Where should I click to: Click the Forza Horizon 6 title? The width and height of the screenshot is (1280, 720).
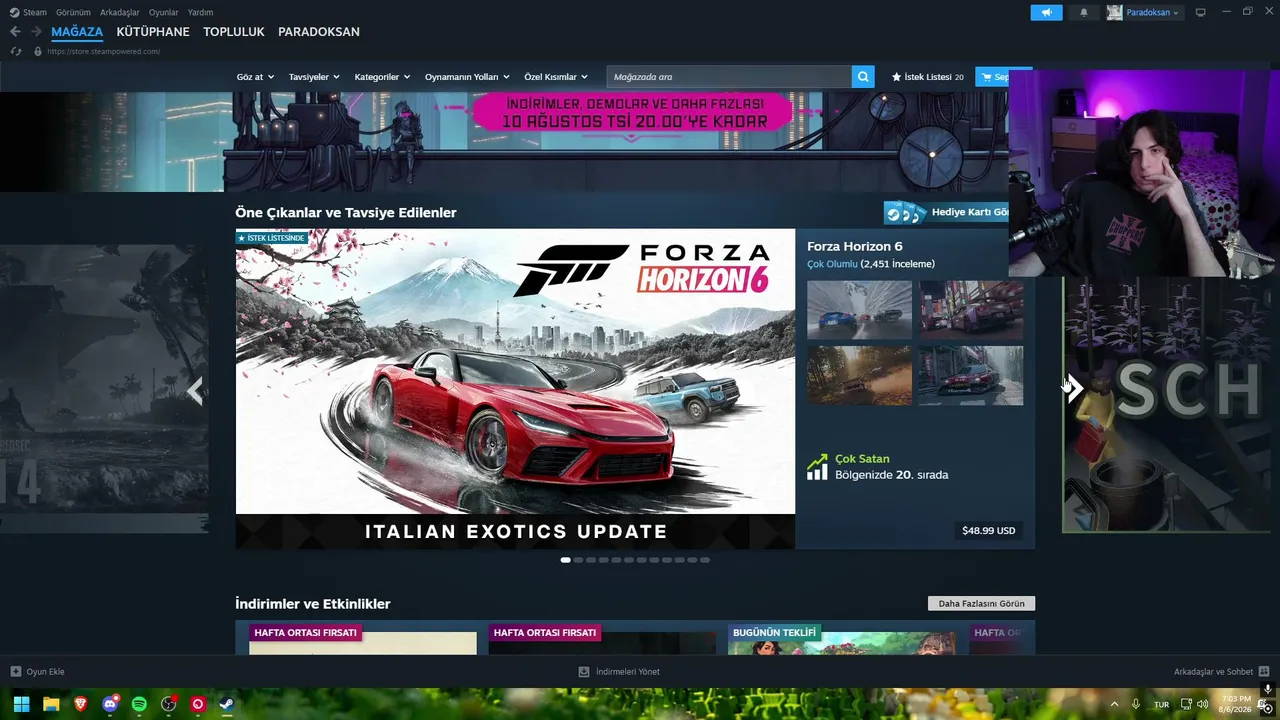[855, 246]
